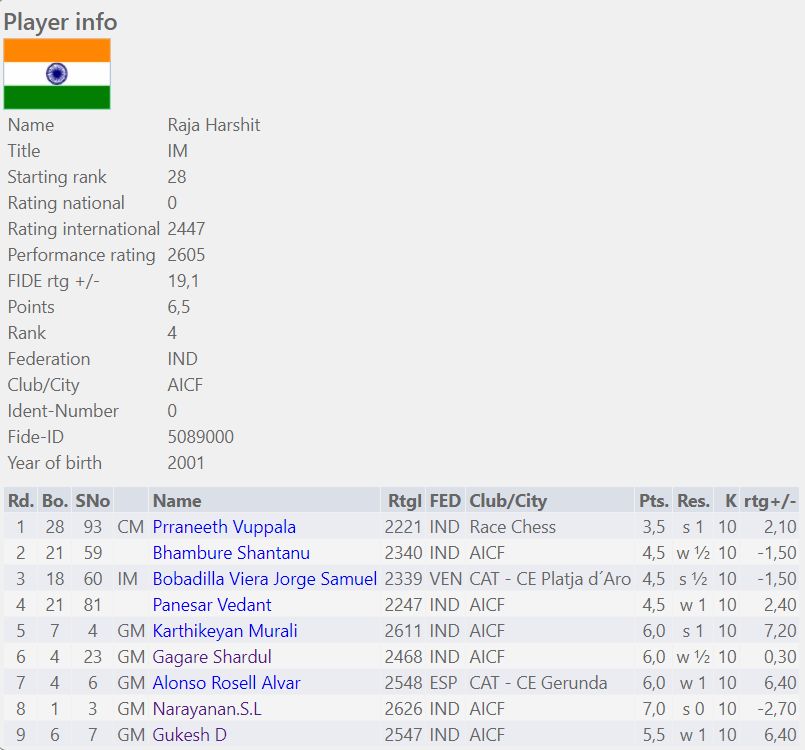
Task: Open Gukesh D player link
Action: click(189, 735)
